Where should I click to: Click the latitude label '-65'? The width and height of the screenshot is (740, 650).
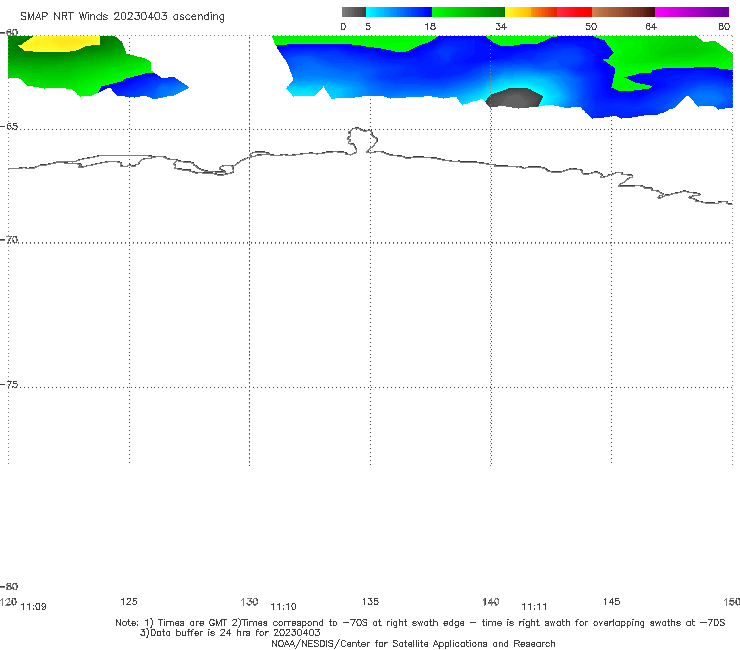pos(9,127)
